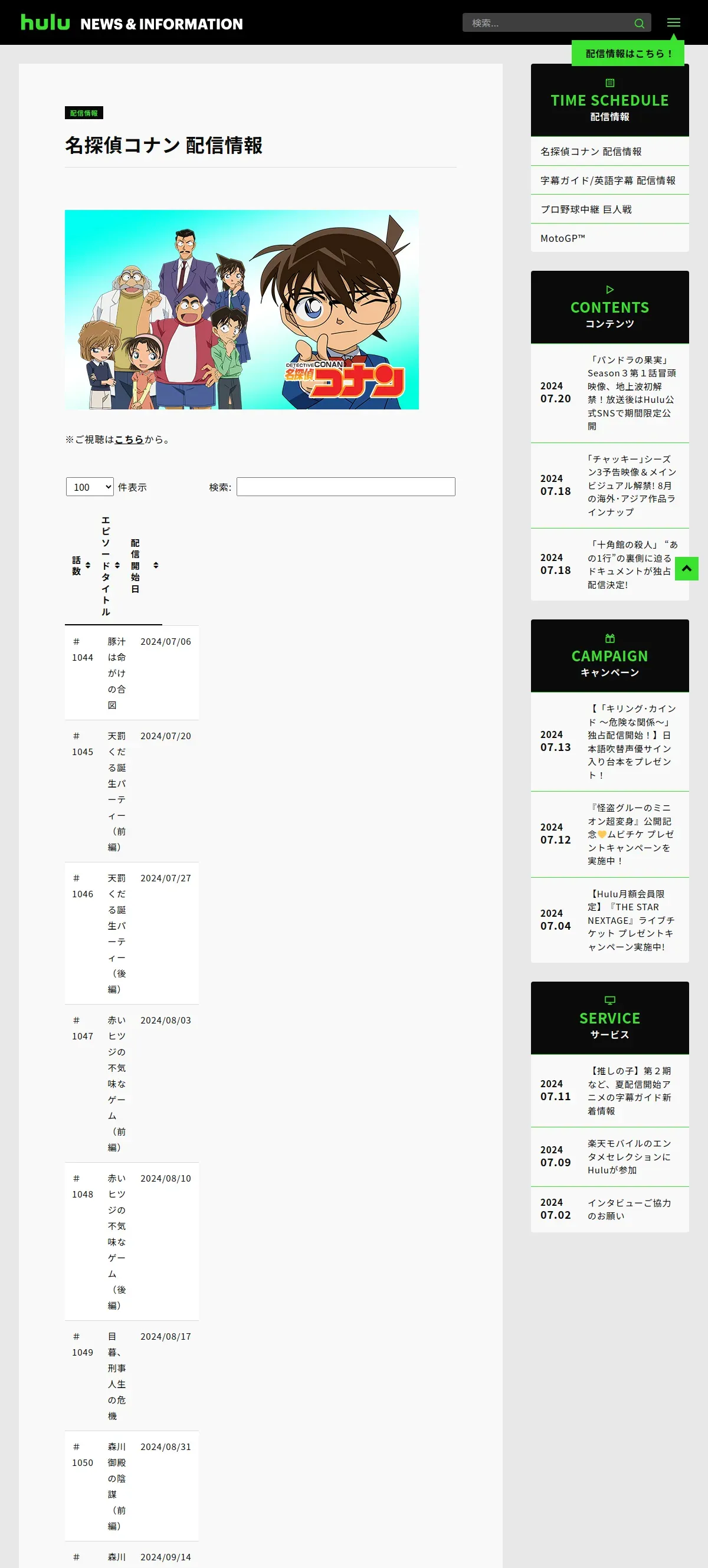The height and width of the screenshot is (1568, 708).
Task: Sort by エピソードタイトル column
Action: (x=110, y=566)
